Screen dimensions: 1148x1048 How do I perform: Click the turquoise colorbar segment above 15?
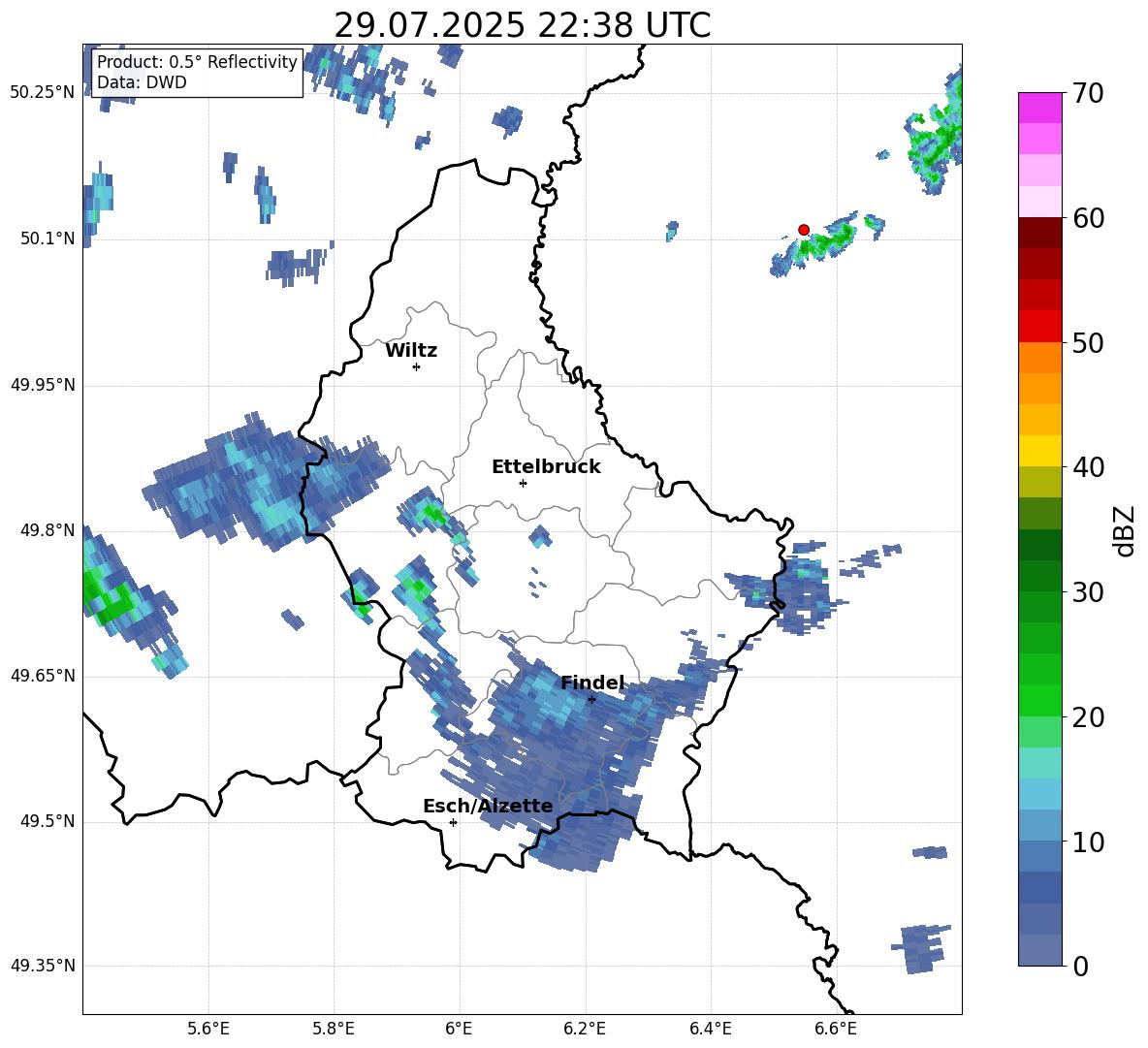pos(1040,763)
